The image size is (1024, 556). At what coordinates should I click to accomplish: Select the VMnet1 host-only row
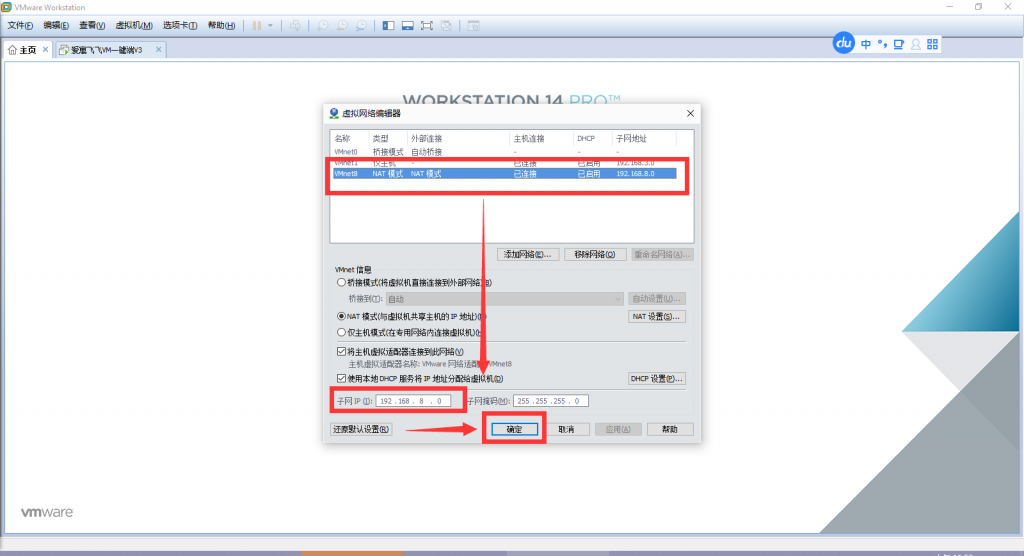pos(504,163)
